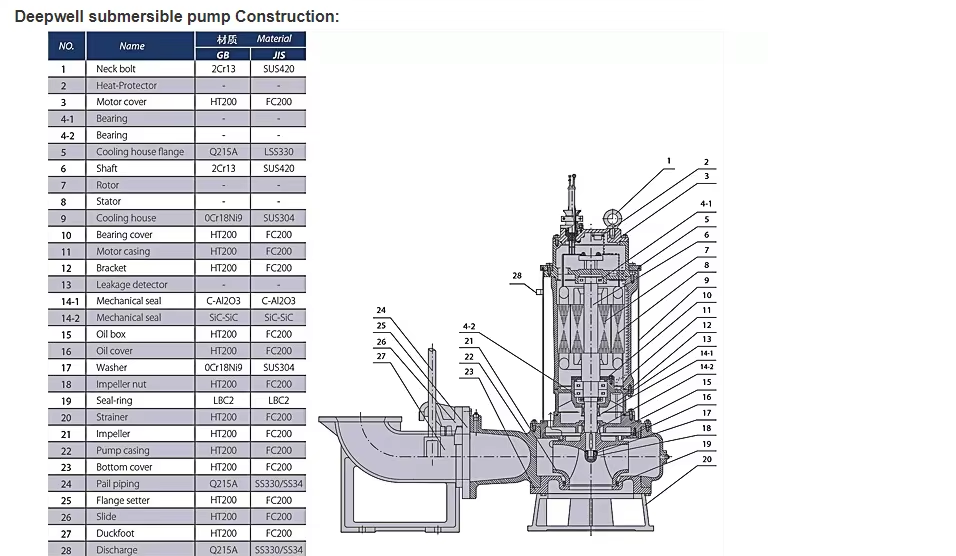
Task: Click the Deepwell submersible pump Construction heading
Action: pos(177,16)
